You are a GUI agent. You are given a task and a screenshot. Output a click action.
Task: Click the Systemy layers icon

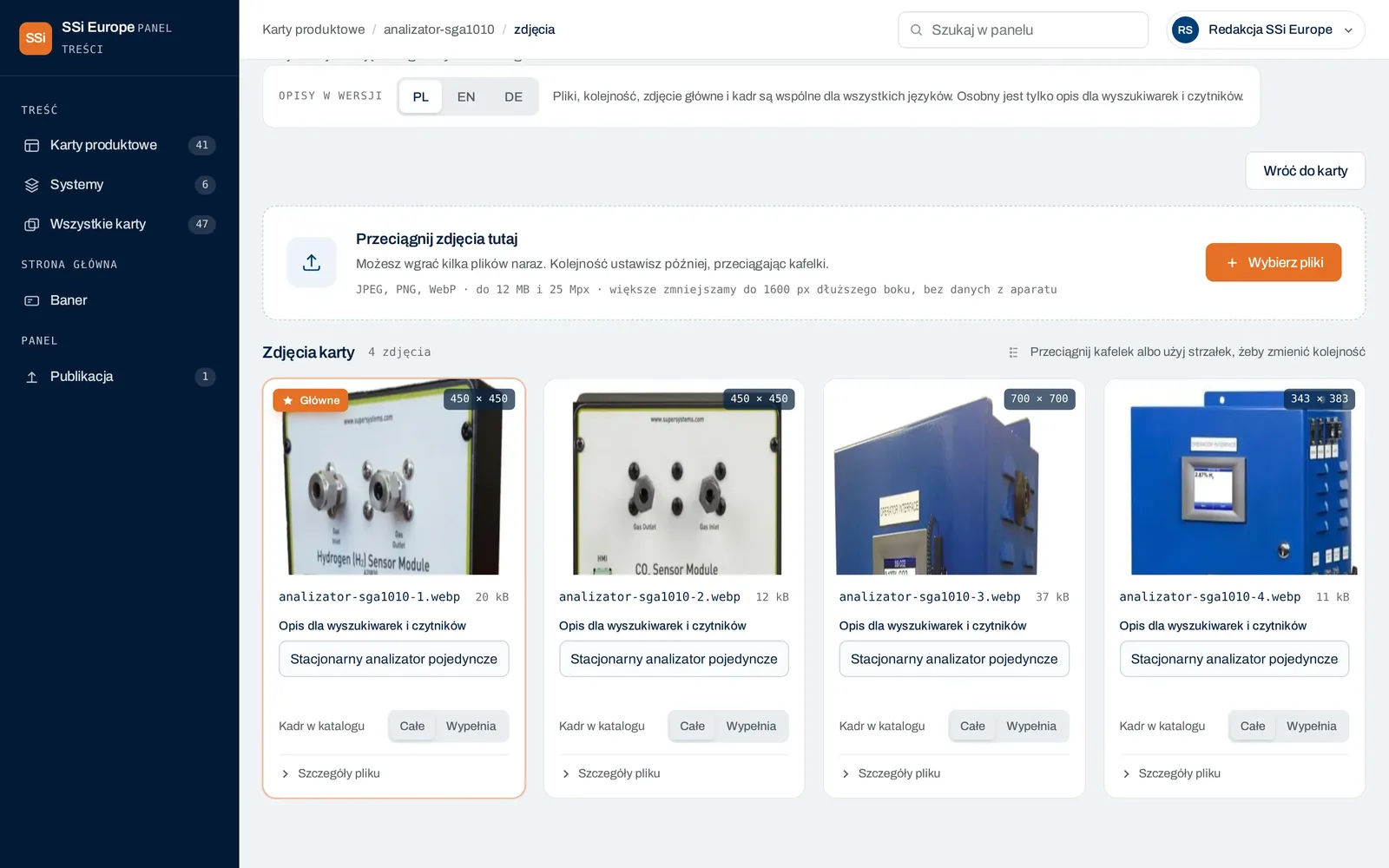tap(32, 185)
